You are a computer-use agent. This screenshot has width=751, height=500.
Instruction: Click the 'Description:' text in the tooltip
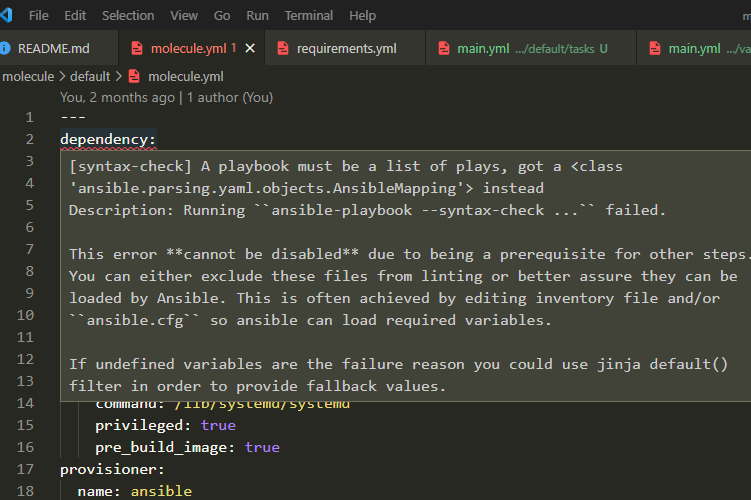click(121, 210)
